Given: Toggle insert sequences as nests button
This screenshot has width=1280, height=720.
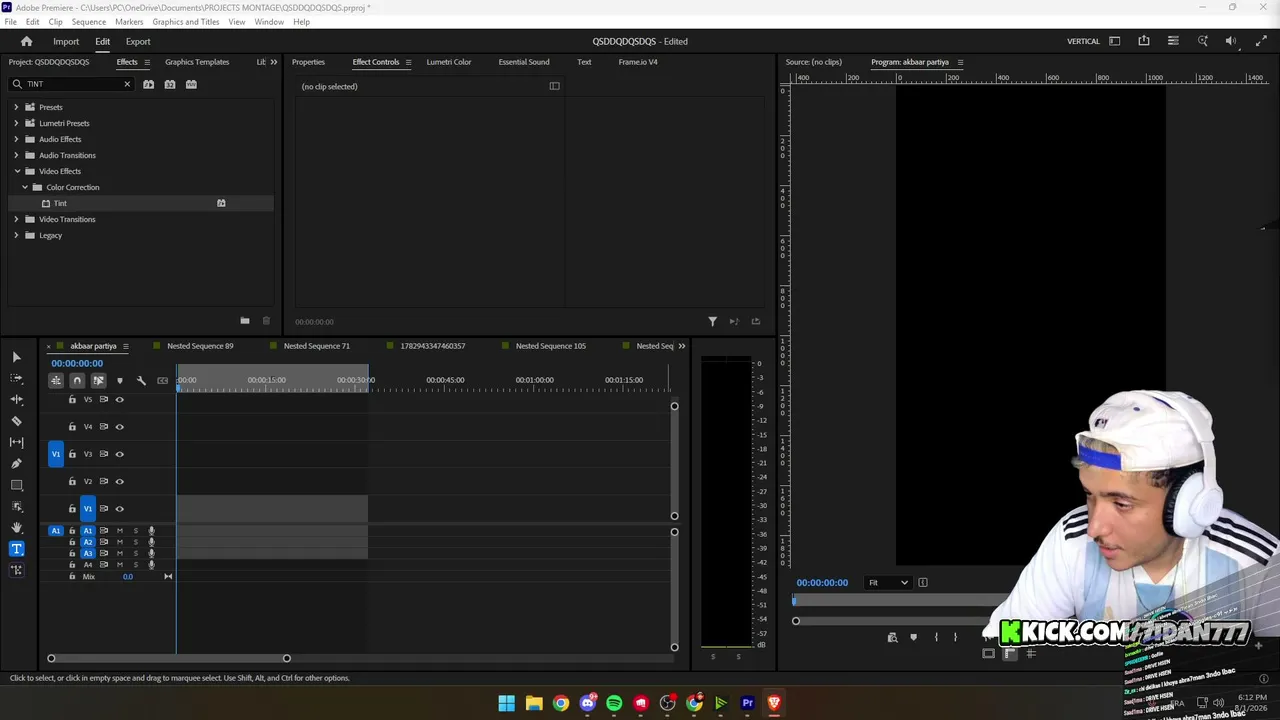Looking at the screenshot, I should coord(56,380).
